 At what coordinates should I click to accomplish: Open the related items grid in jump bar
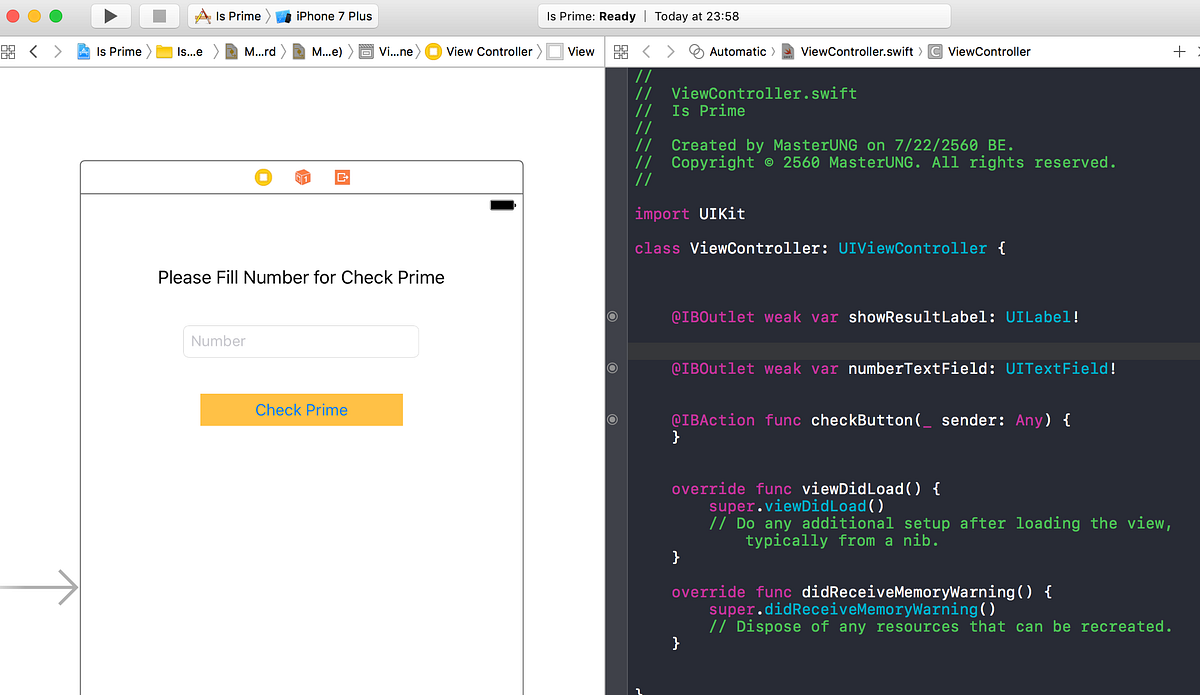620,51
